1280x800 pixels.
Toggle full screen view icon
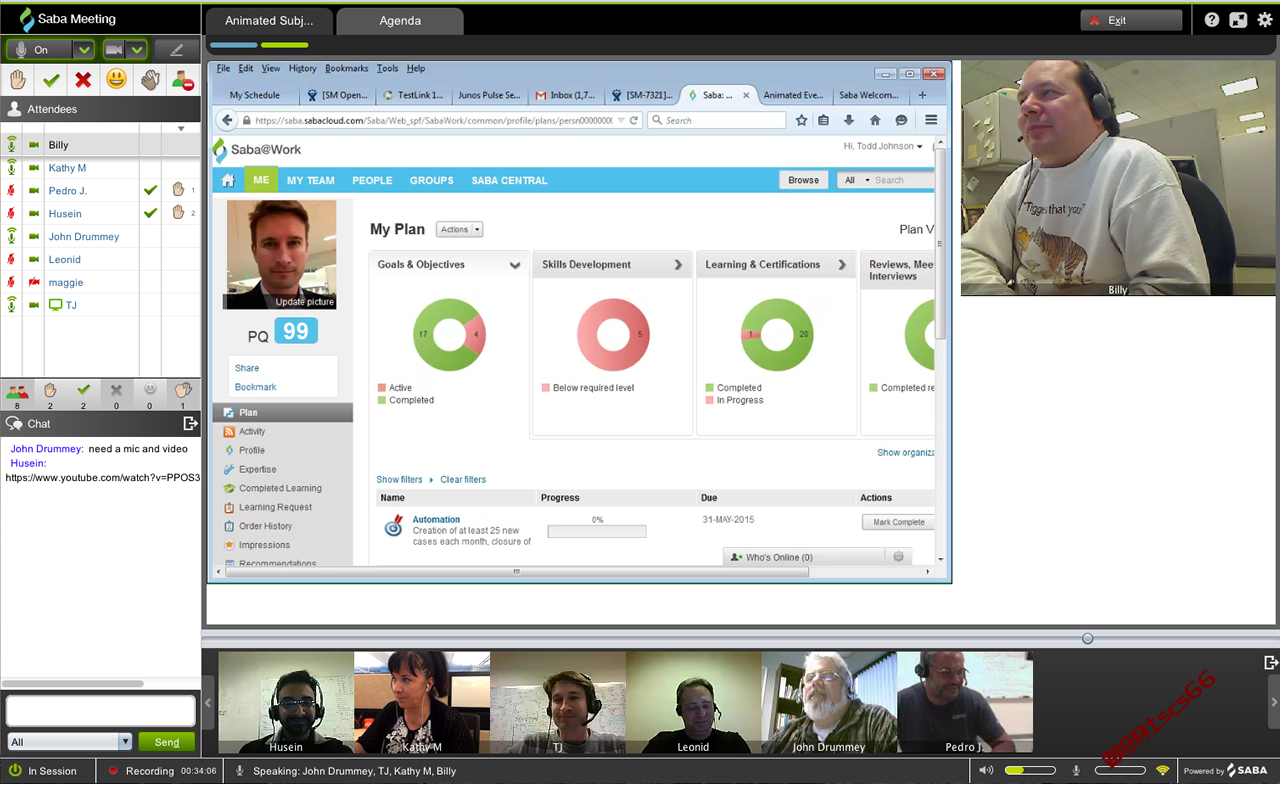coord(1238,20)
